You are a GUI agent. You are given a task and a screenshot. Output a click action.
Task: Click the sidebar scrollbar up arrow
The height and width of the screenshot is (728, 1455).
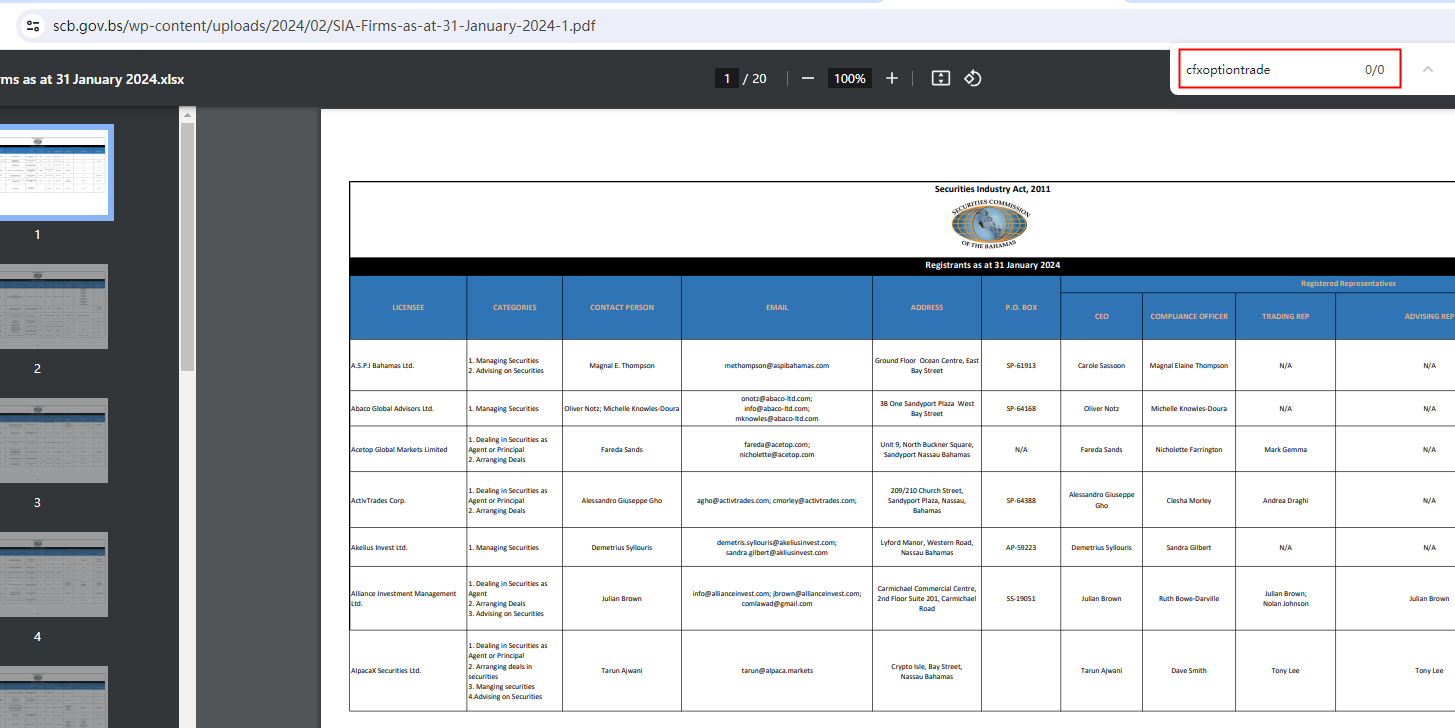point(187,116)
